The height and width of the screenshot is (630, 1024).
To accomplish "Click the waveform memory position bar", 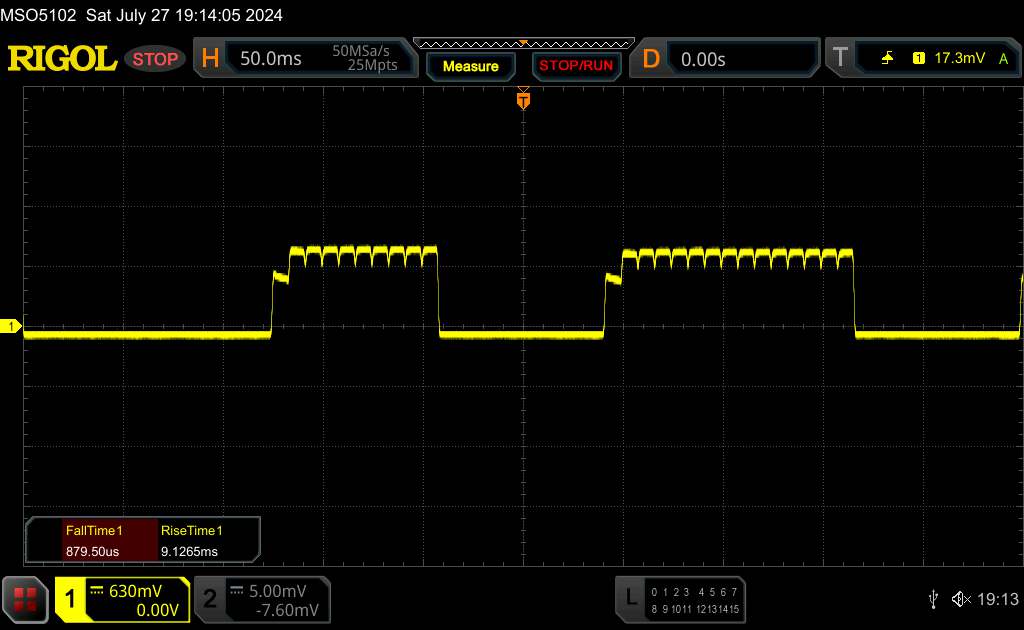I will click(x=524, y=44).
